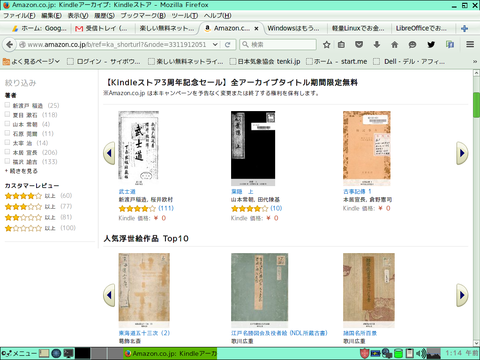Open the downloads arrow icon
480x360 pixels.
tap(377, 44)
